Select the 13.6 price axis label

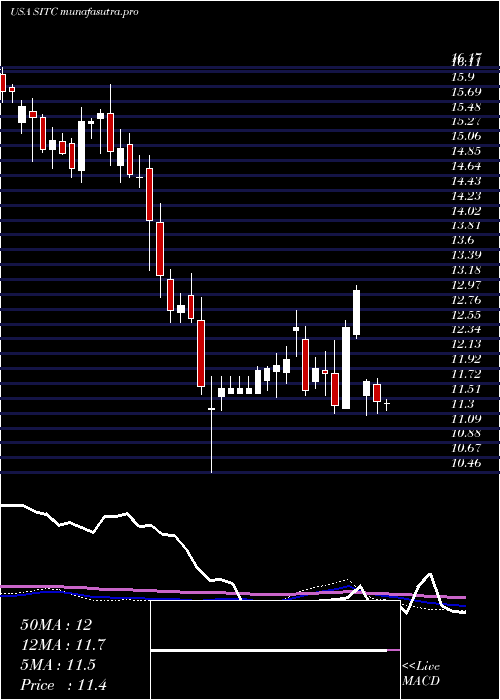(462, 240)
